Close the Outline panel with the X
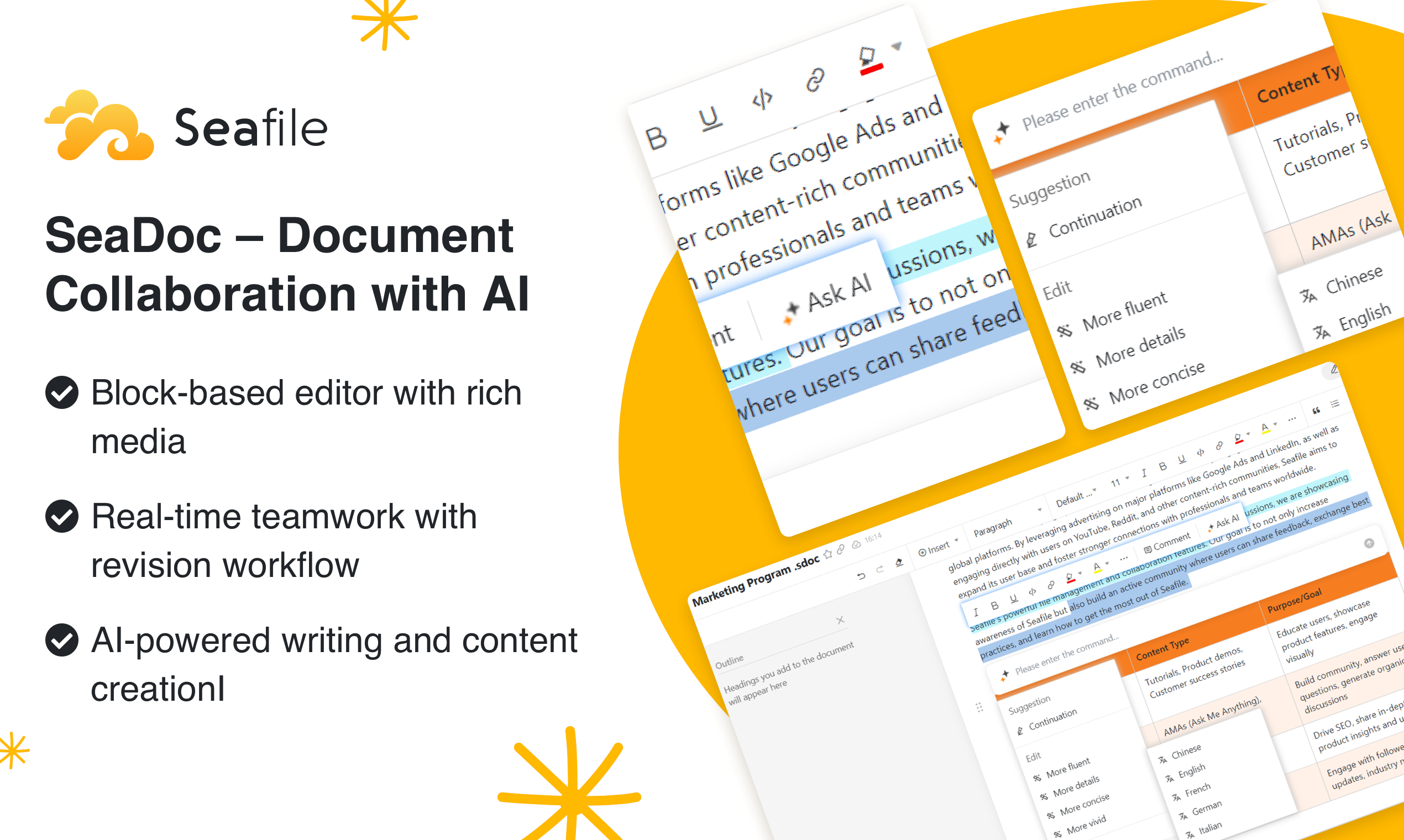Viewport: 1404px width, 840px height. (x=840, y=621)
